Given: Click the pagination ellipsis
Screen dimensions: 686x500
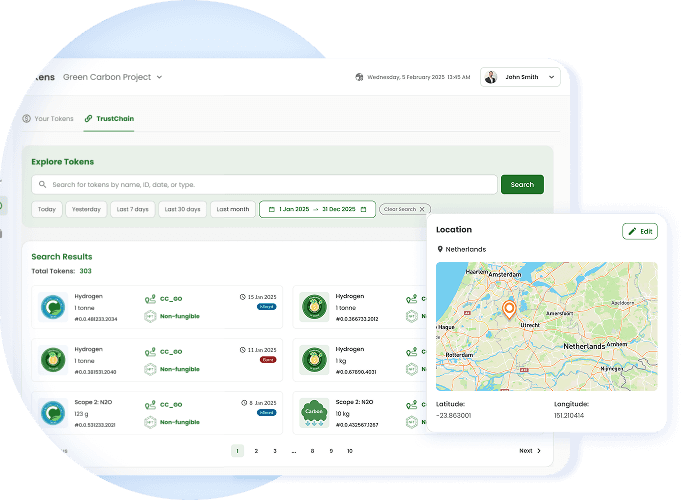Looking at the screenshot, I should (294, 451).
